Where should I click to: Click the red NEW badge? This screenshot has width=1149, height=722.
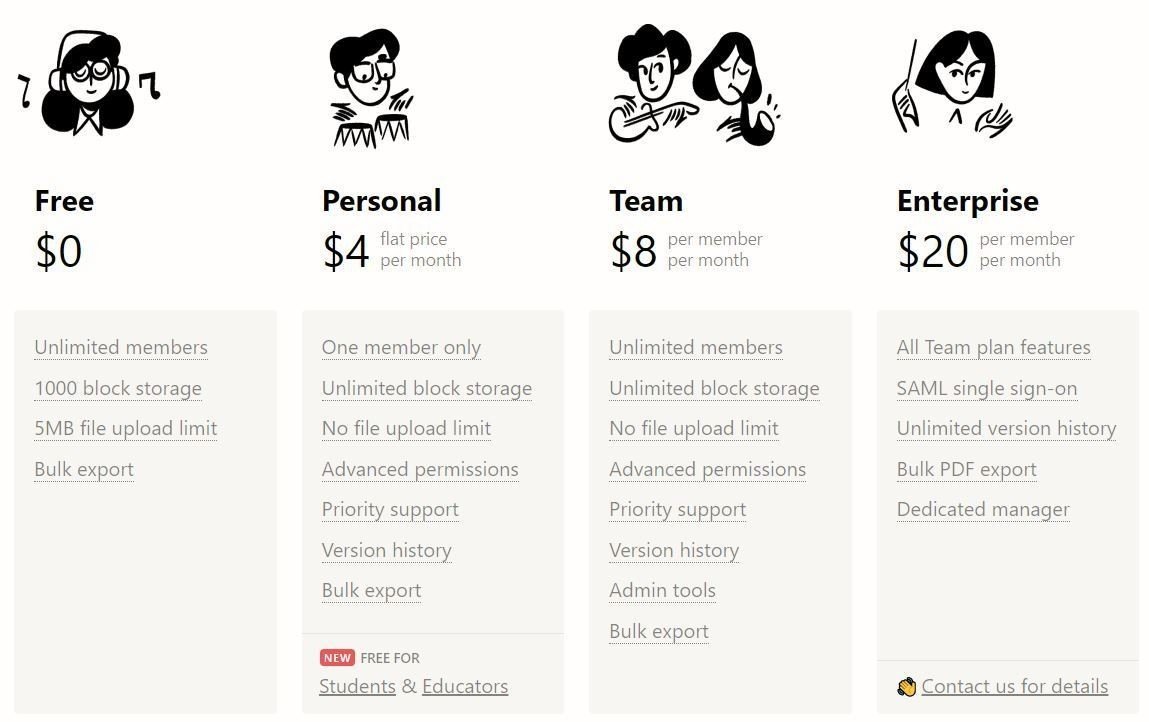coord(337,658)
